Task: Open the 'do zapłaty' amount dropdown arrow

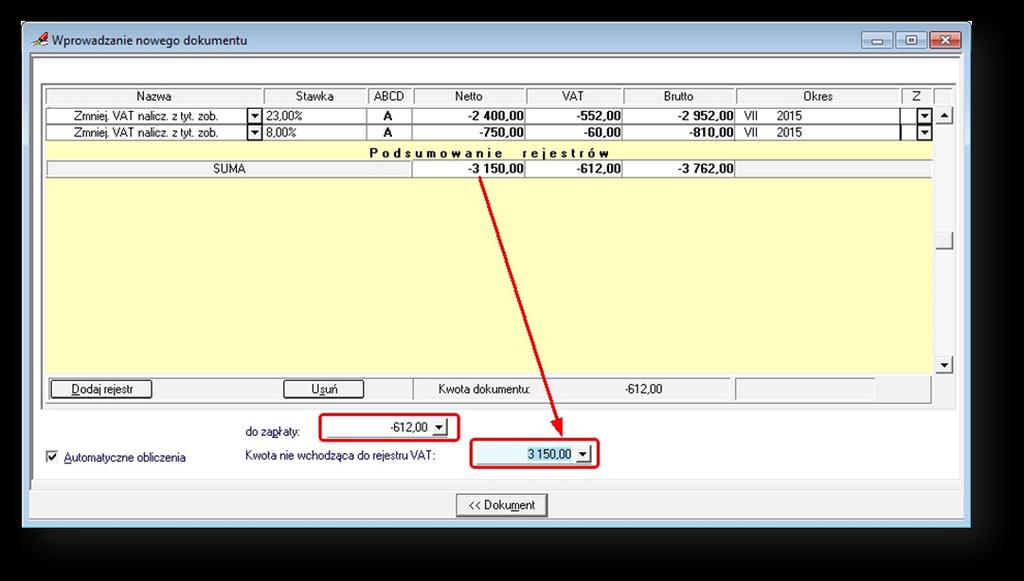Action: click(440, 428)
